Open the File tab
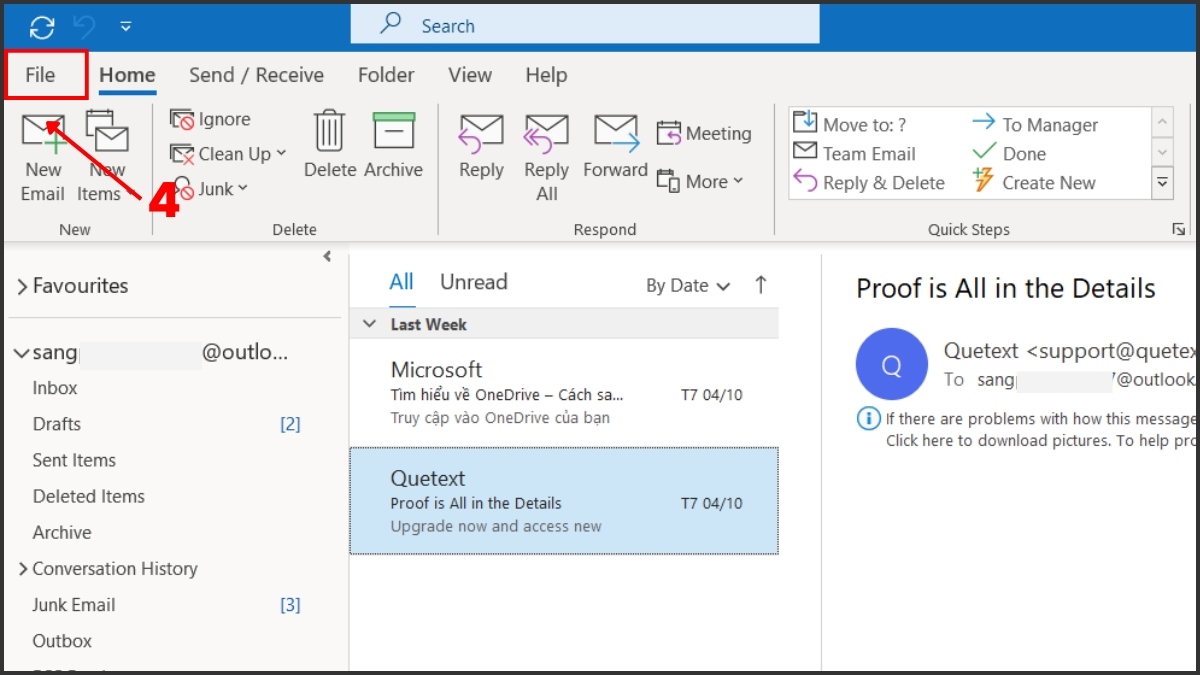This screenshot has width=1200, height=675. [x=41, y=75]
